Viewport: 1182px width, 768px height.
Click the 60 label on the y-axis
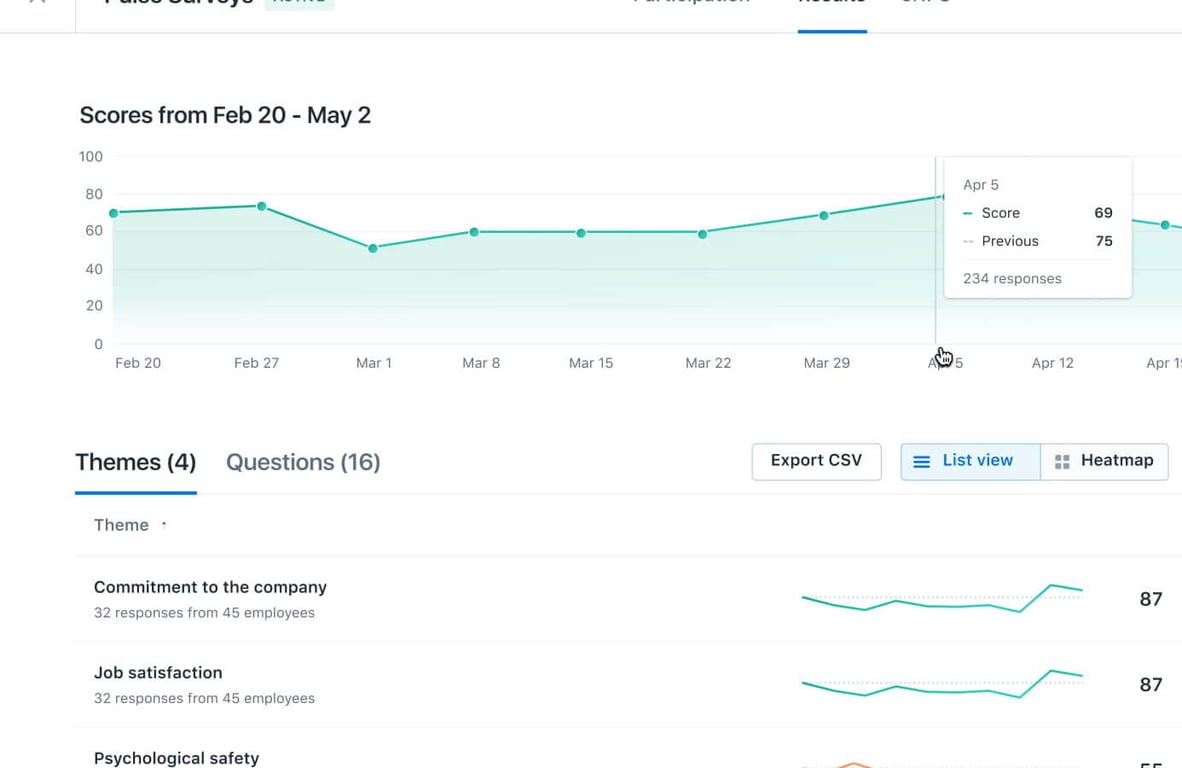[93, 231]
